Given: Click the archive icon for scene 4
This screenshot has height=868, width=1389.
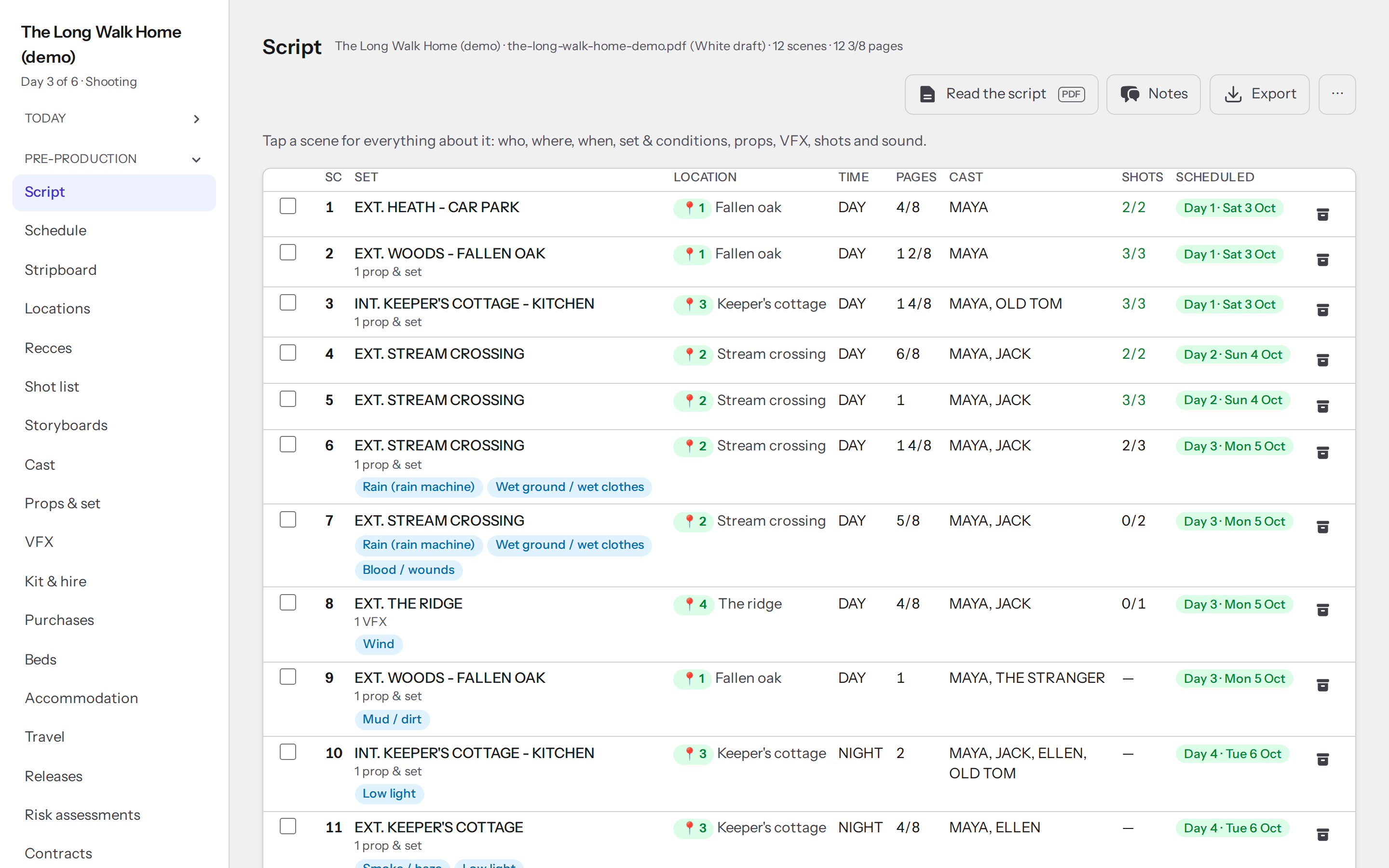Looking at the screenshot, I should [x=1322, y=360].
